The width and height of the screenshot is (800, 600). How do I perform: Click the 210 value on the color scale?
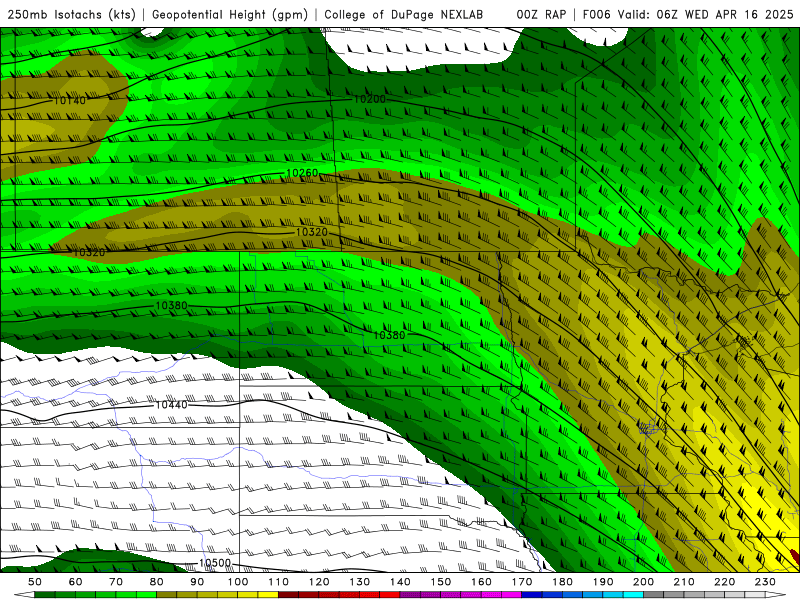coord(684,582)
